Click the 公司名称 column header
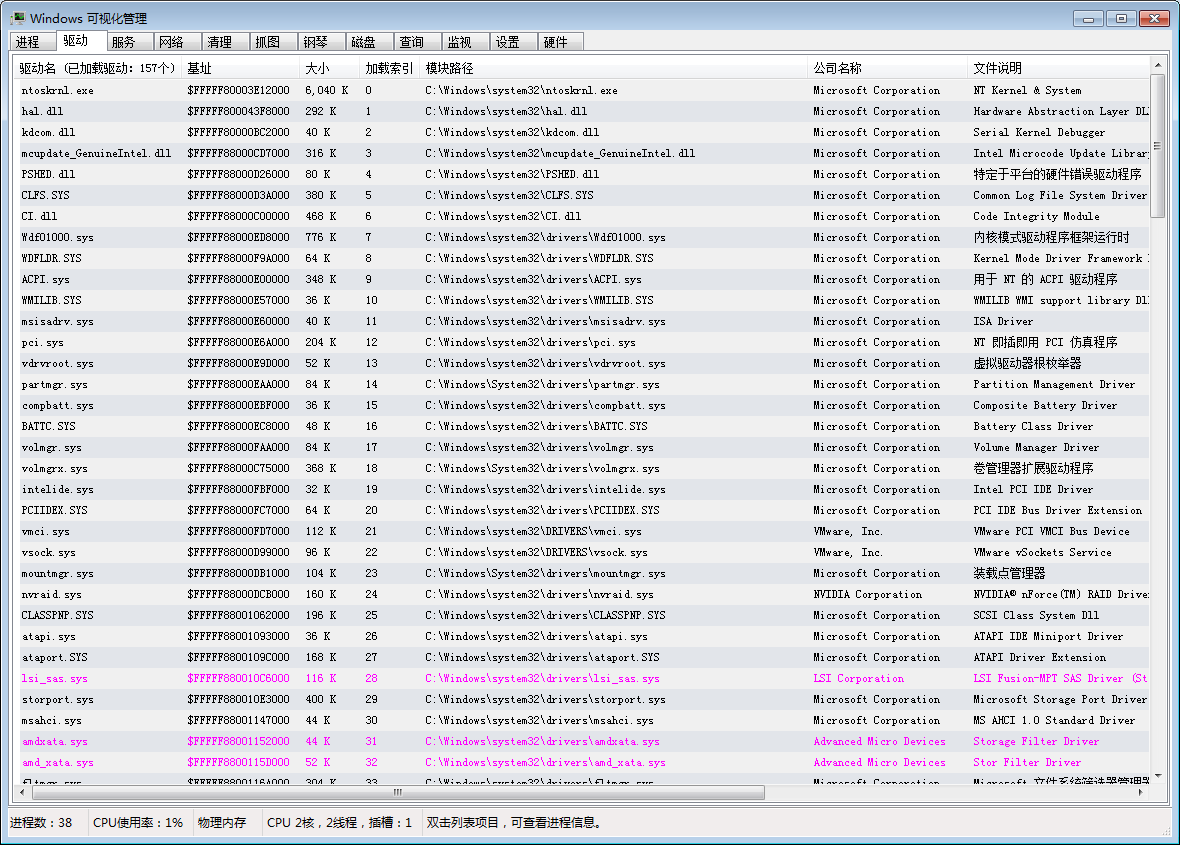The width and height of the screenshot is (1180, 845). pos(886,68)
